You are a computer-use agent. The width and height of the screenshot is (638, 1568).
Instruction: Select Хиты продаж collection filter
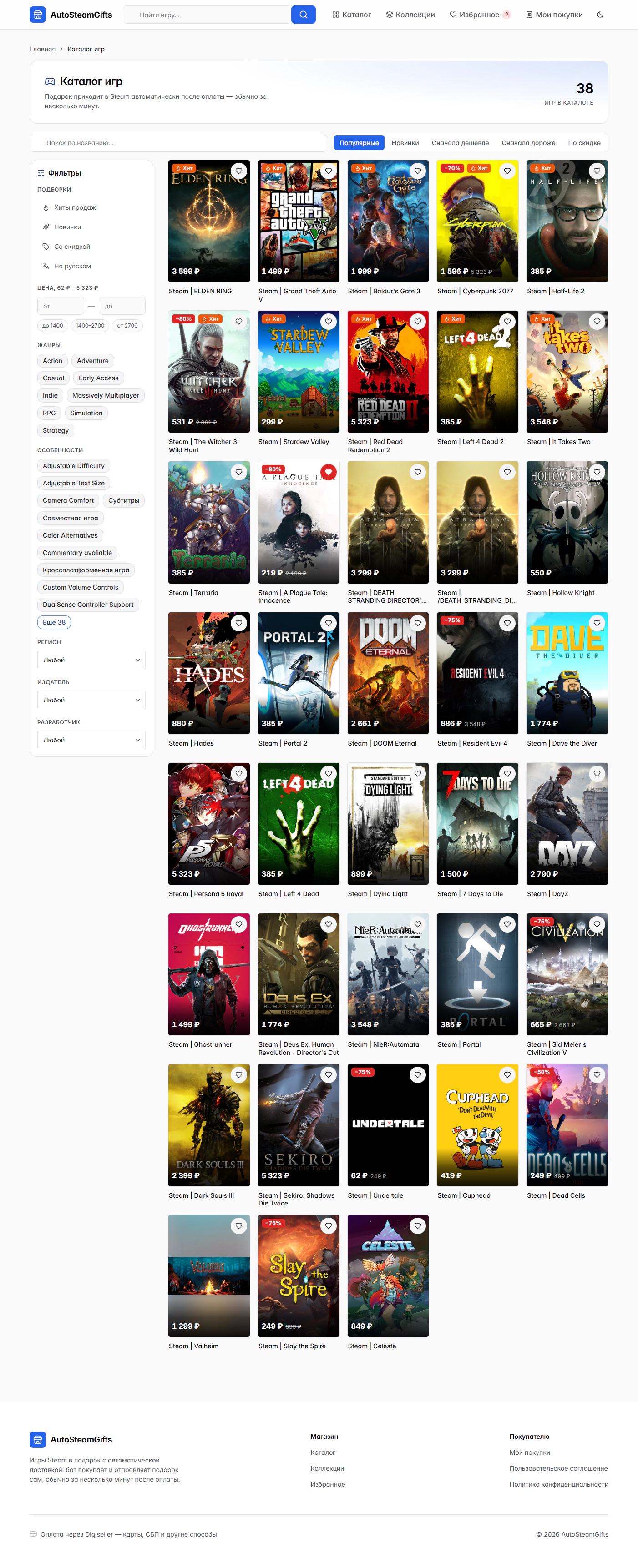pyautogui.click(x=91, y=207)
